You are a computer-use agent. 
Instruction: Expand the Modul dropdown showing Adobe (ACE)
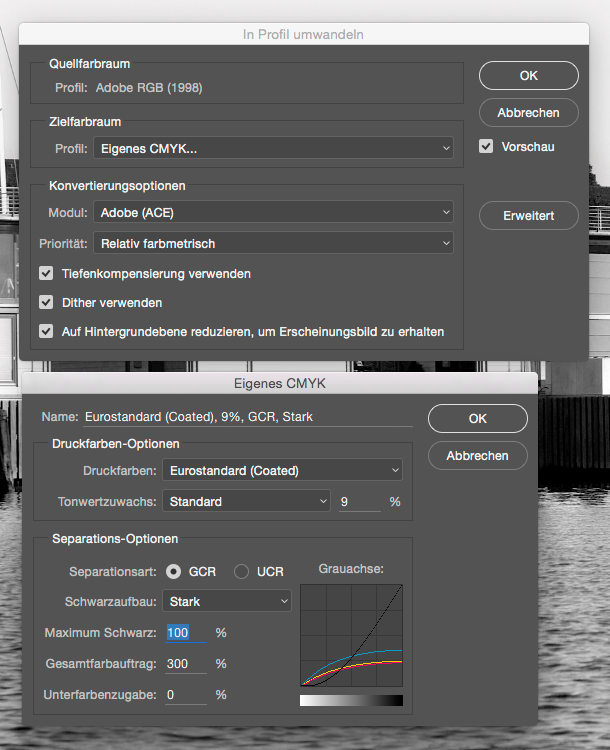coord(273,213)
